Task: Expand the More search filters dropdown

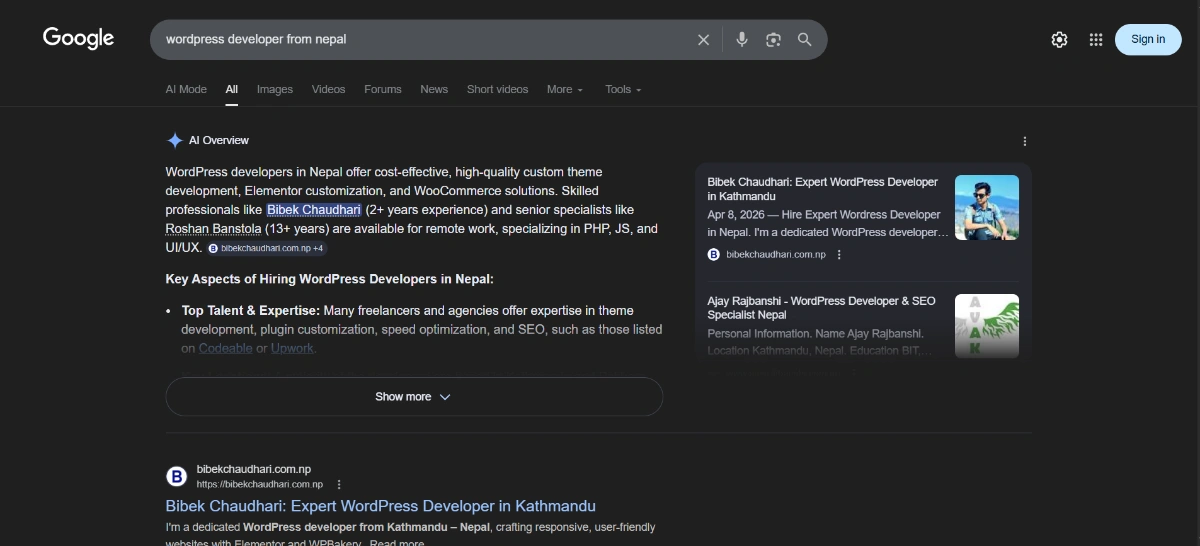Action: (565, 89)
